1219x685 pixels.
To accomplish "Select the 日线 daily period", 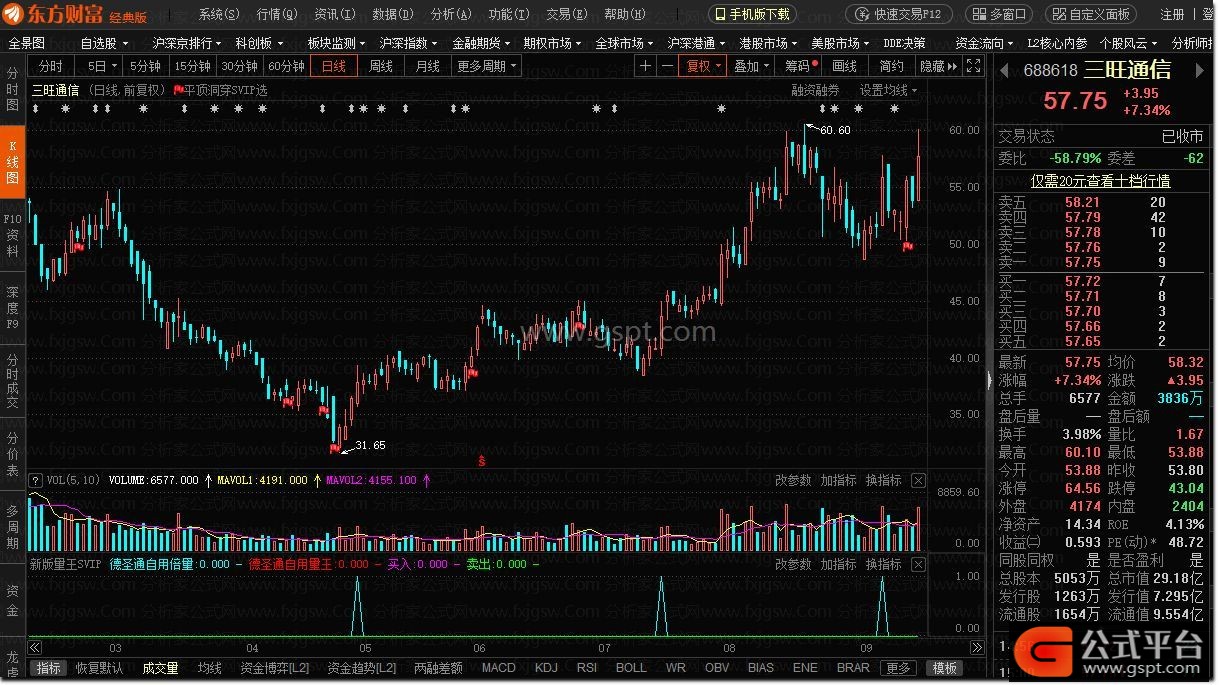I will click(x=333, y=66).
